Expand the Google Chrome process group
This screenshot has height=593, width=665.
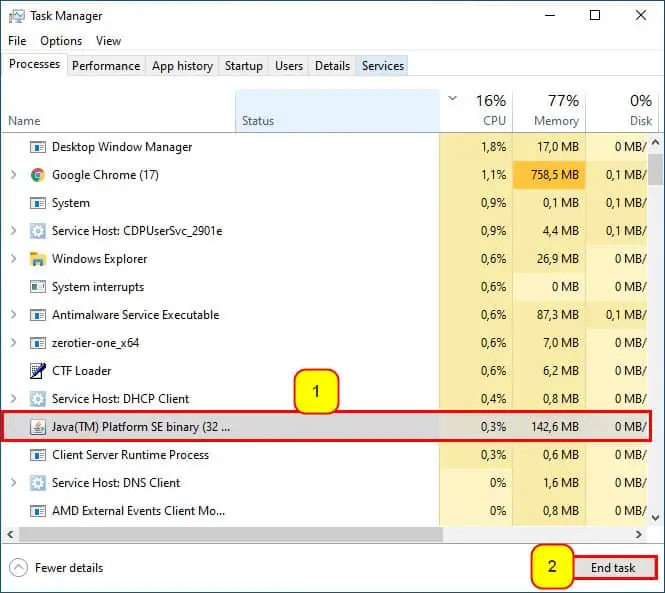coord(14,175)
